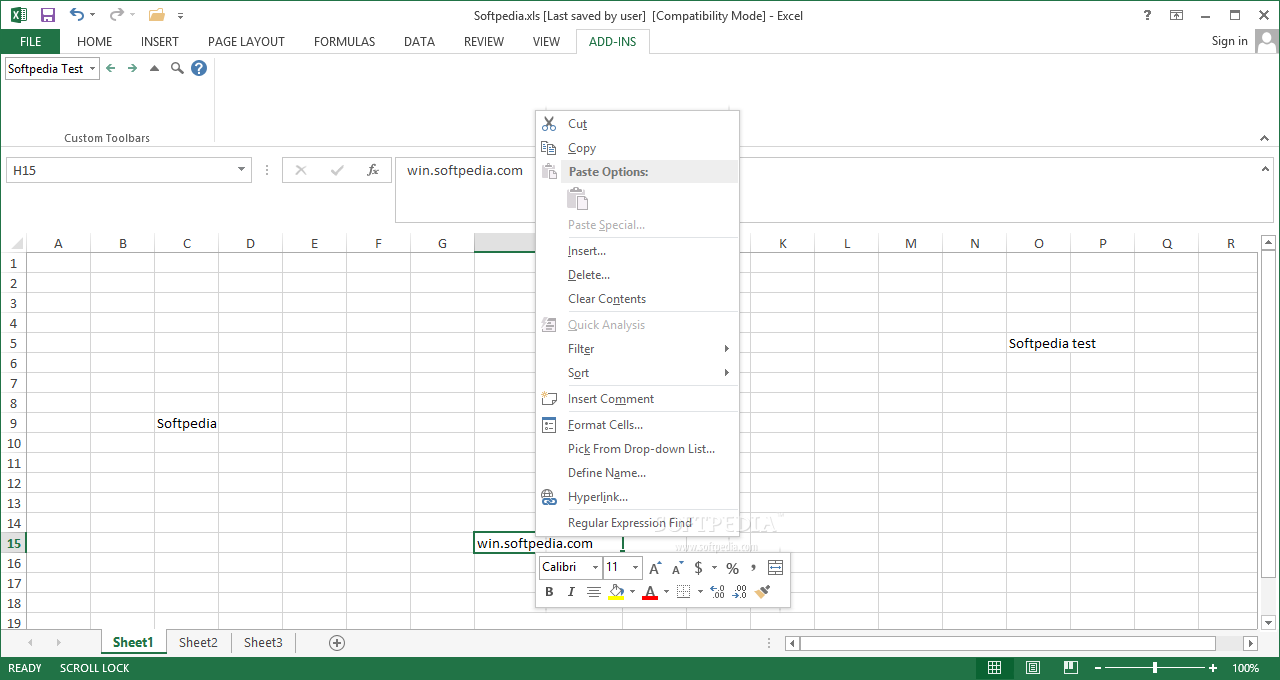The image size is (1280, 680).
Task: Choose Copy from context menu
Action: [x=638, y=148]
